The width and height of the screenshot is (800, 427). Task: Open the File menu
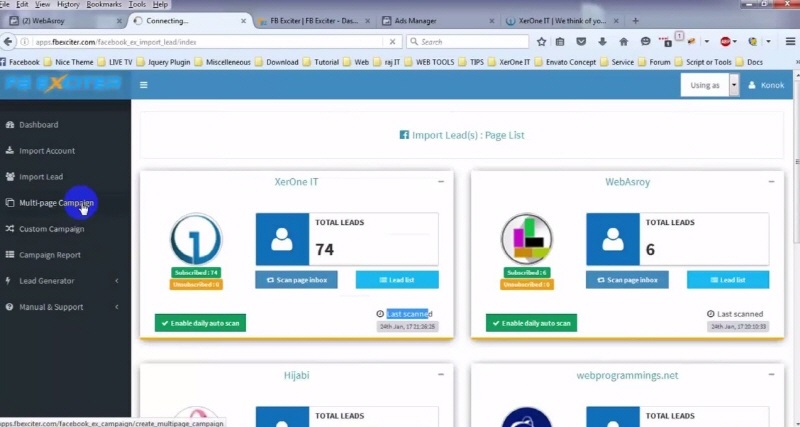click(x=5, y=4)
